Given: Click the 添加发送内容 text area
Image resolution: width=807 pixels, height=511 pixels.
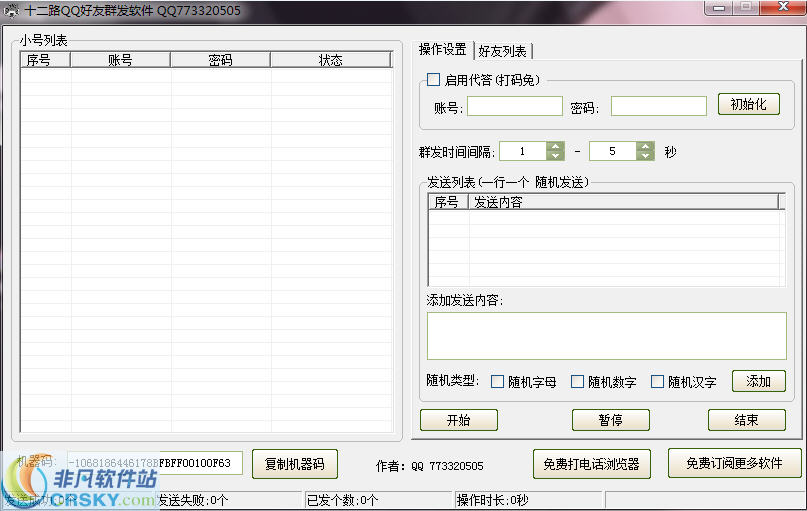Looking at the screenshot, I should (607, 336).
